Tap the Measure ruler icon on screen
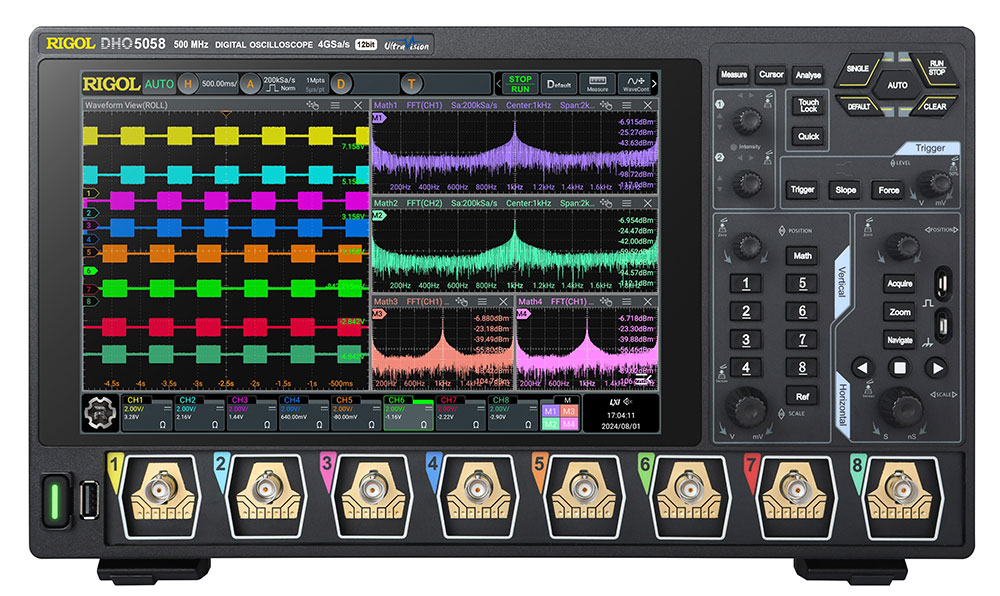The height and width of the screenshot is (596, 1000). pos(597,83)
